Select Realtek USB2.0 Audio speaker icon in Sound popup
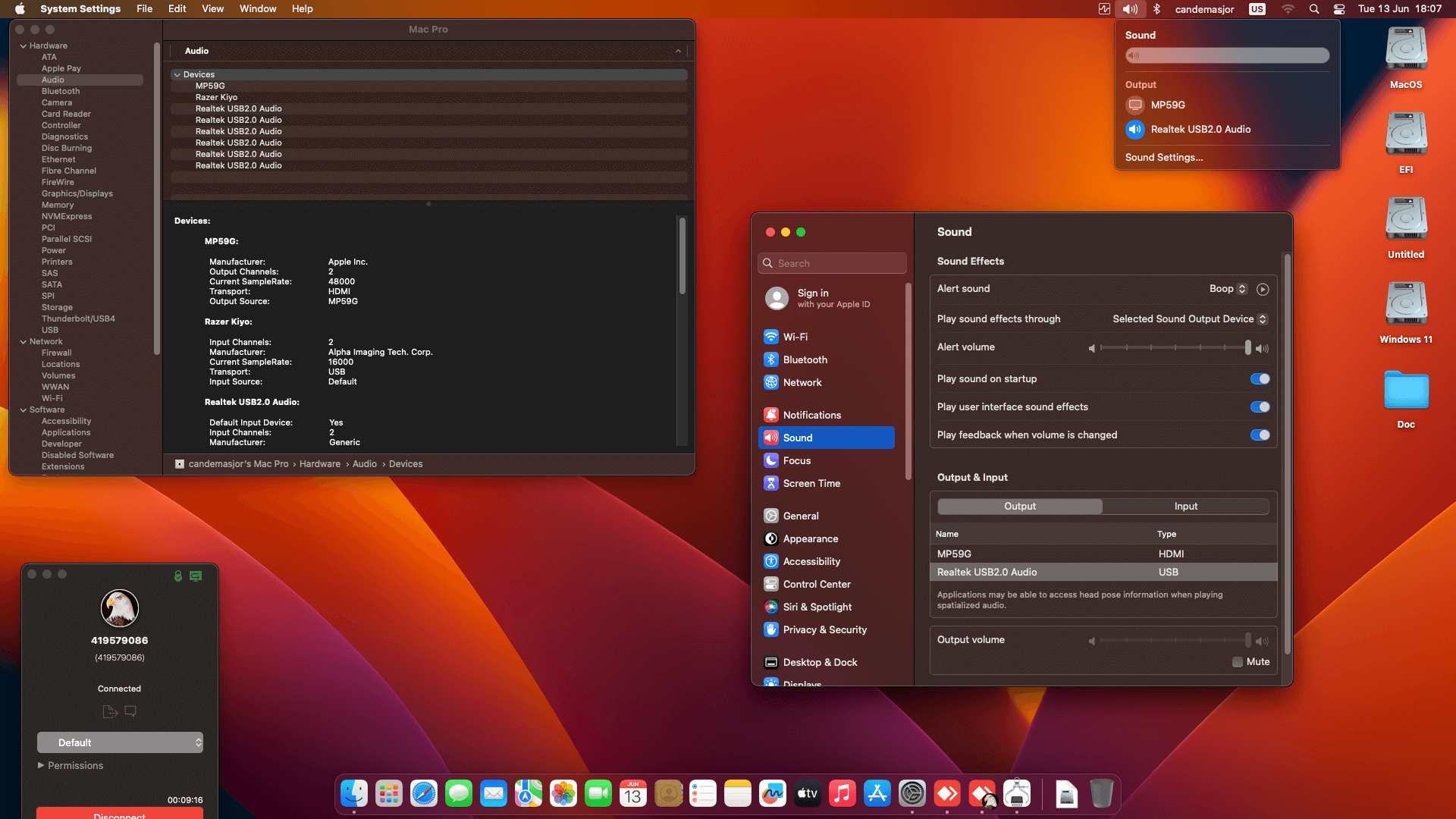Screen dimensions: 1456x819 click(1135, 130)
